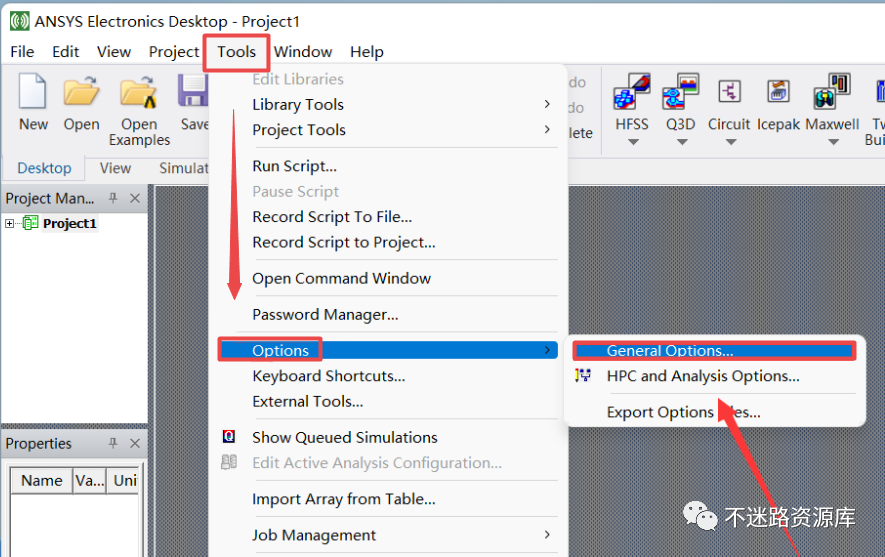Pin the Project Manager panel
The height and width of the screenshot is (557, 885).
113,198
